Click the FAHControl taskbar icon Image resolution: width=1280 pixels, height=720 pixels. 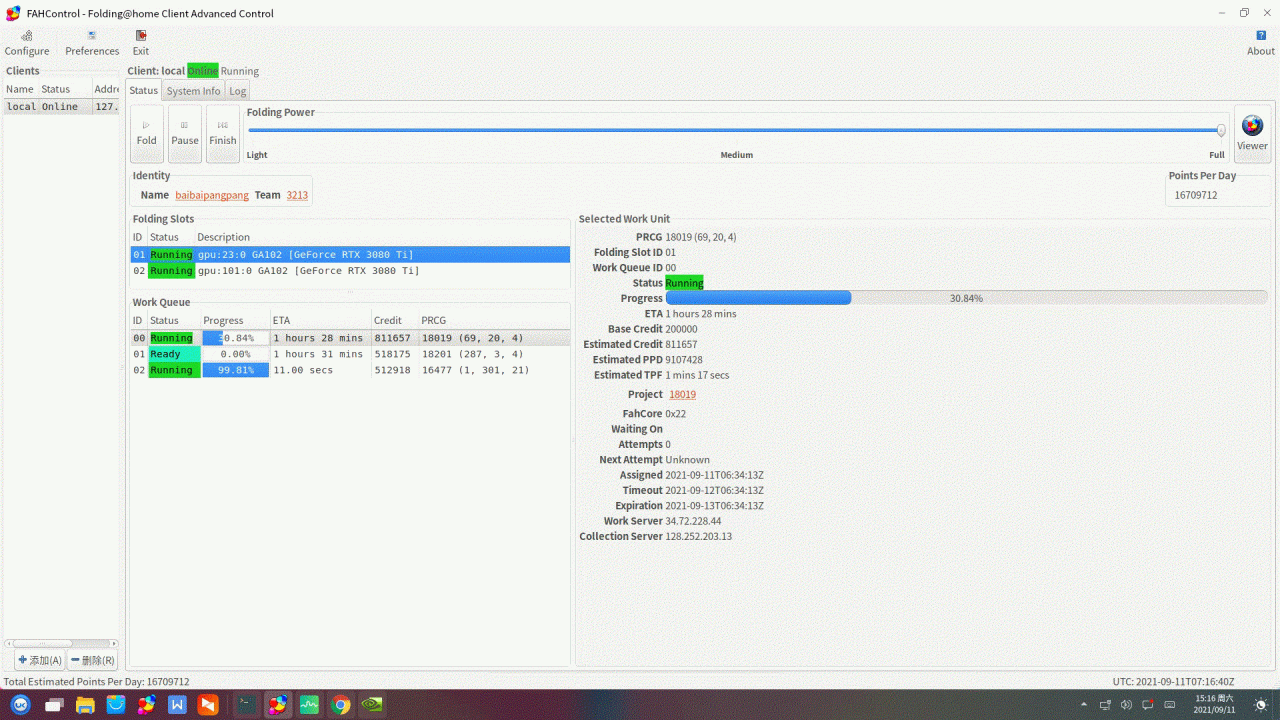278,704
